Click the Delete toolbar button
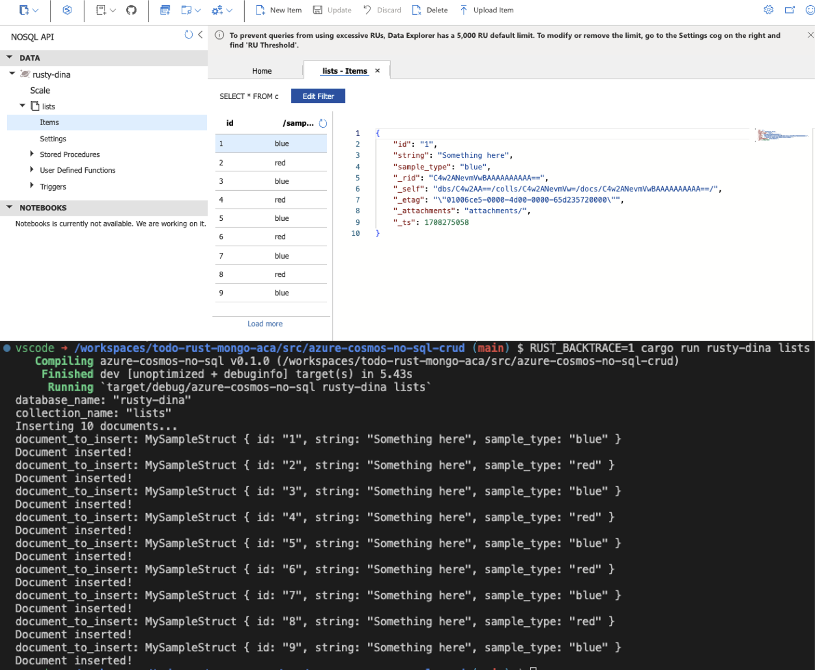 click(429, 10)
